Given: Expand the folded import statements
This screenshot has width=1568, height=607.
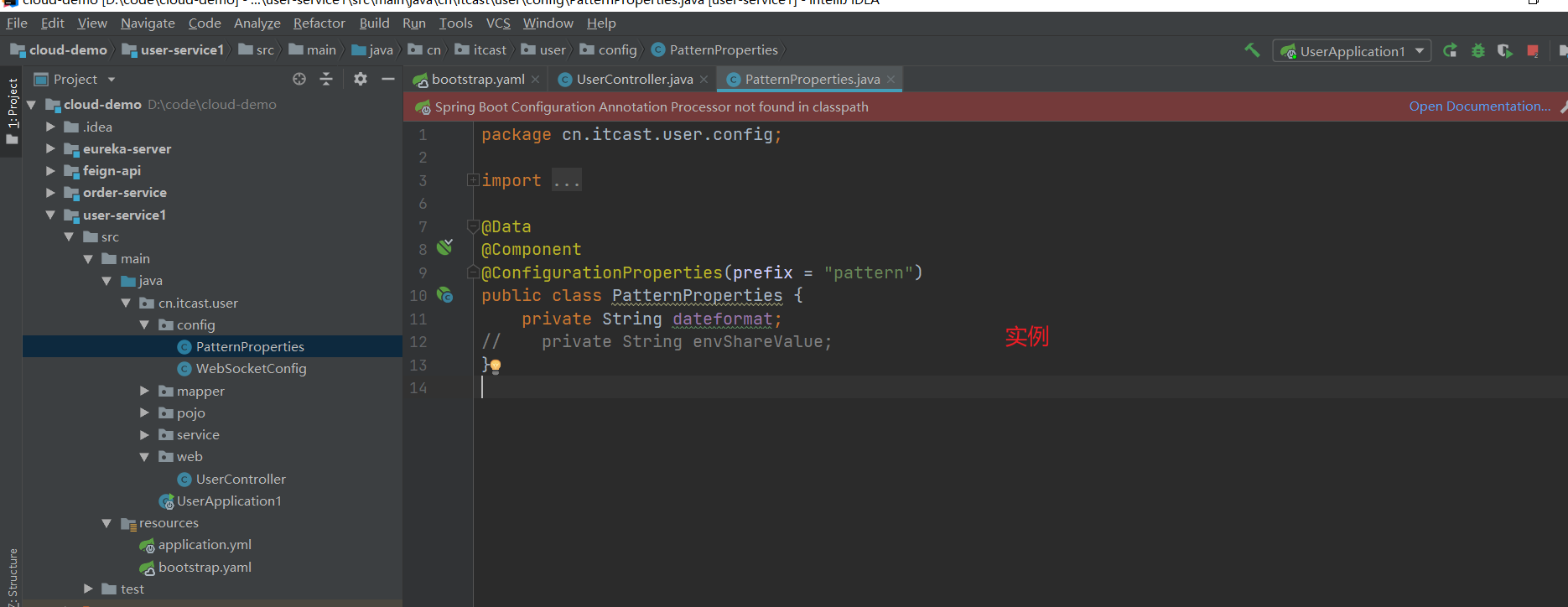Looking at the screenshot, I should click(473, 179).
